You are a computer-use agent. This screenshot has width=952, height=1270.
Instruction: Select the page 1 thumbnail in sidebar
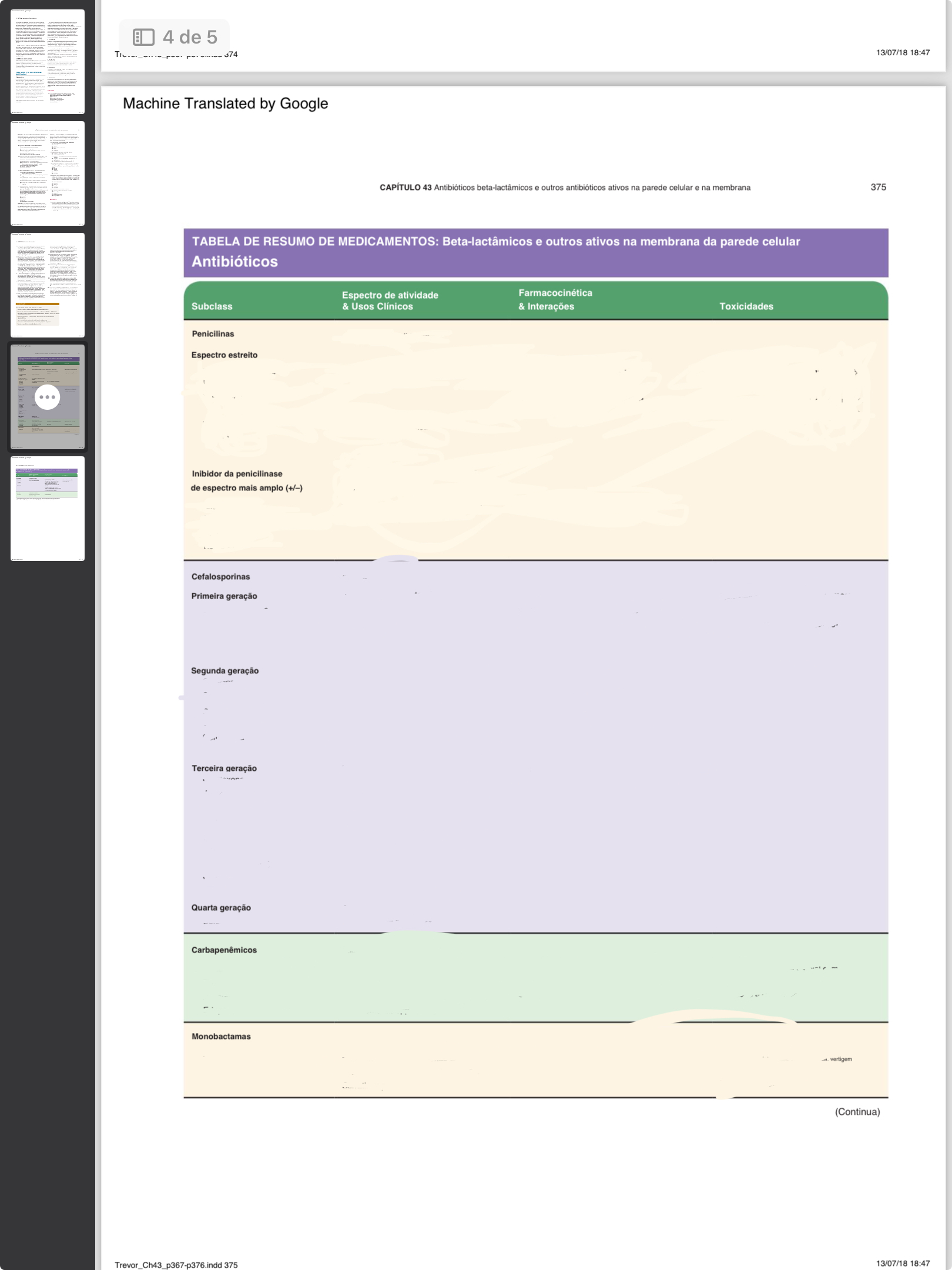coord(48,62)
